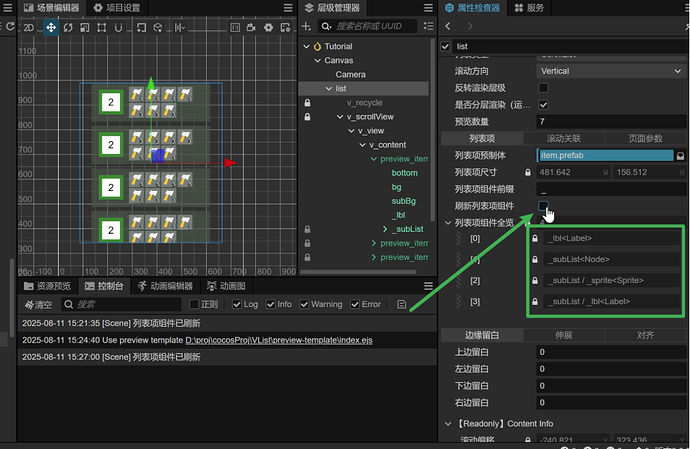Open the hierarchy panel hamburger menu
The height and width of the screenshot is (449, 690).
[428, 8]
